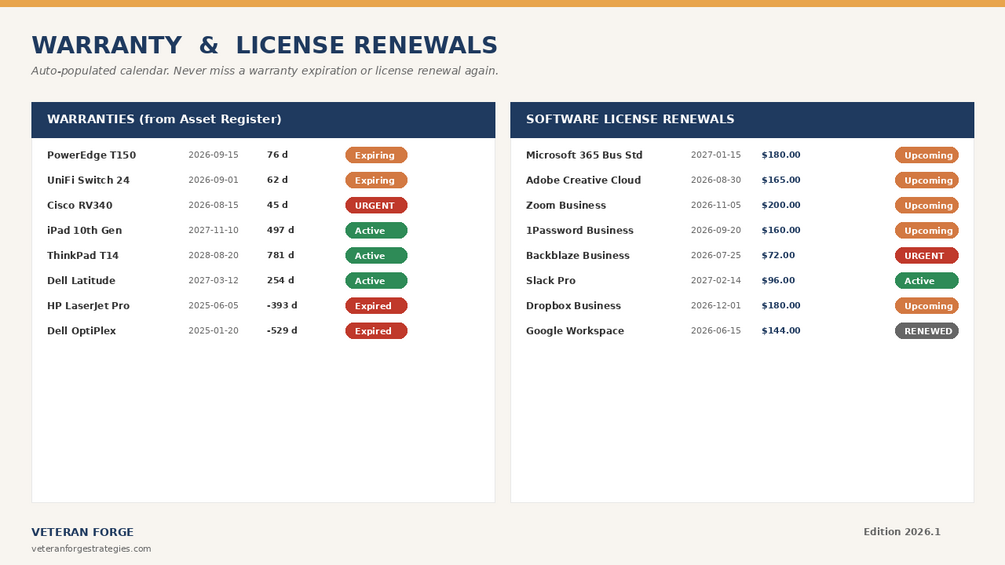
Task: Click the $160.00 license cost
Action: click(x=781, y=229)
